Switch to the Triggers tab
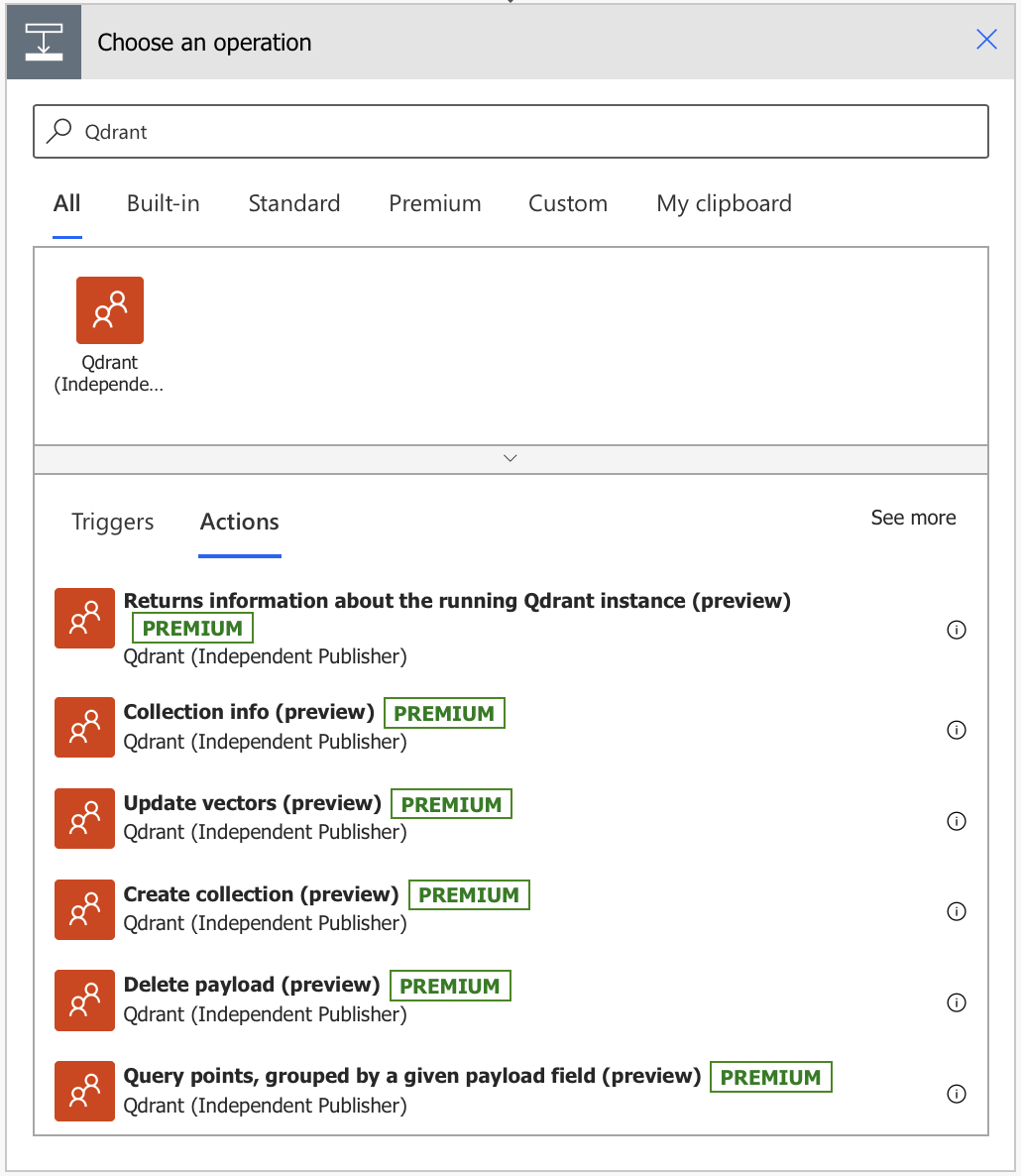Image resolution: width=1021 pixels, height=1176 pixels. [113, 522]
